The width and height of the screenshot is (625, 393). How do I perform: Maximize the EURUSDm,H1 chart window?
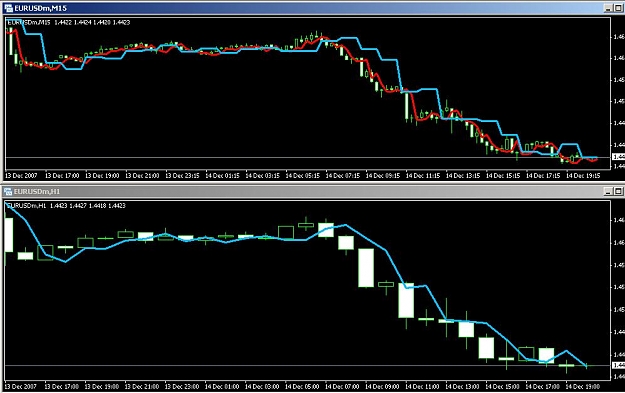click(618, 192)
